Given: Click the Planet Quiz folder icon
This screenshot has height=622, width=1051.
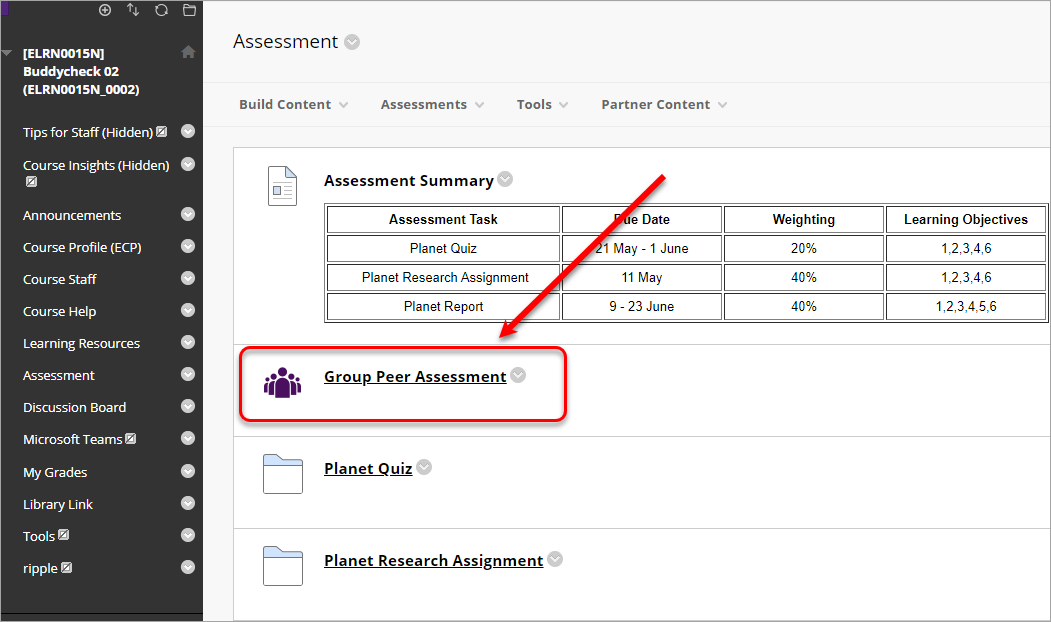Looking at the screenshot, I should pos(283,474).
